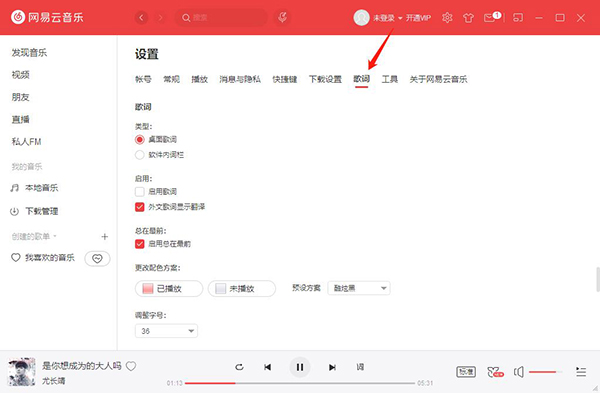The height and width of the screenshot is (393, 600).
Task: Select 软件内词栏 radio option
Action: point(140,155)
